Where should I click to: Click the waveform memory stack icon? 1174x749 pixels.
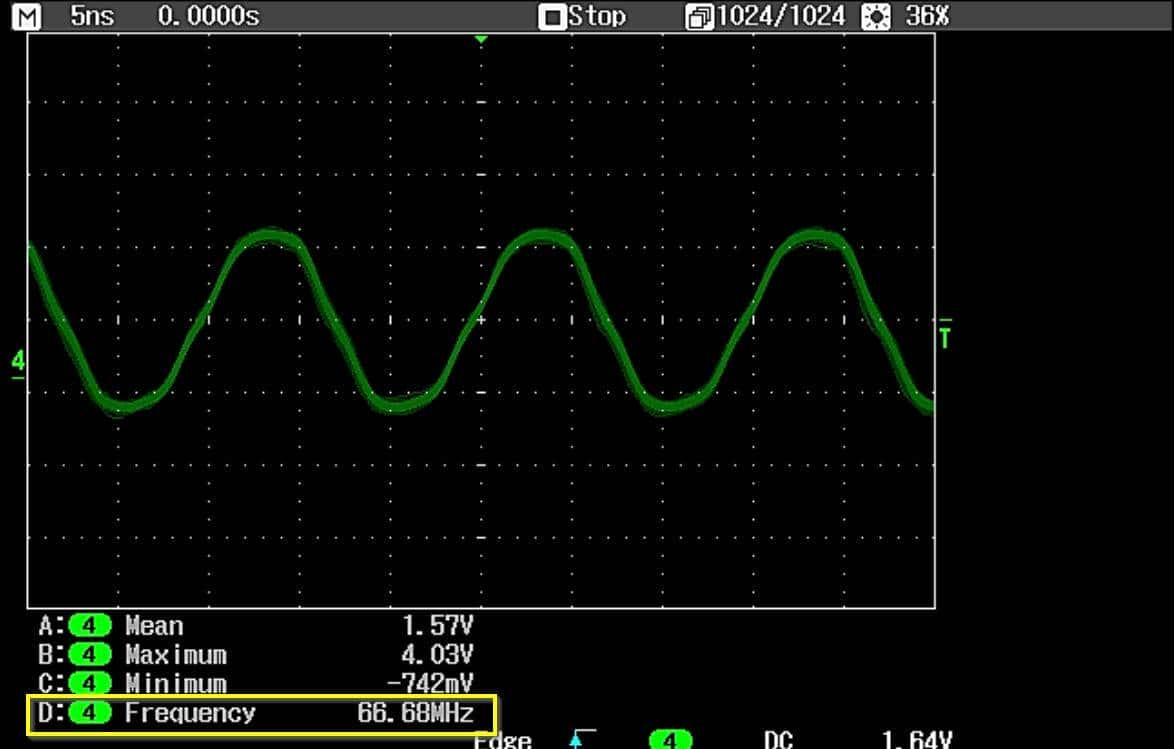click(697, 17)
